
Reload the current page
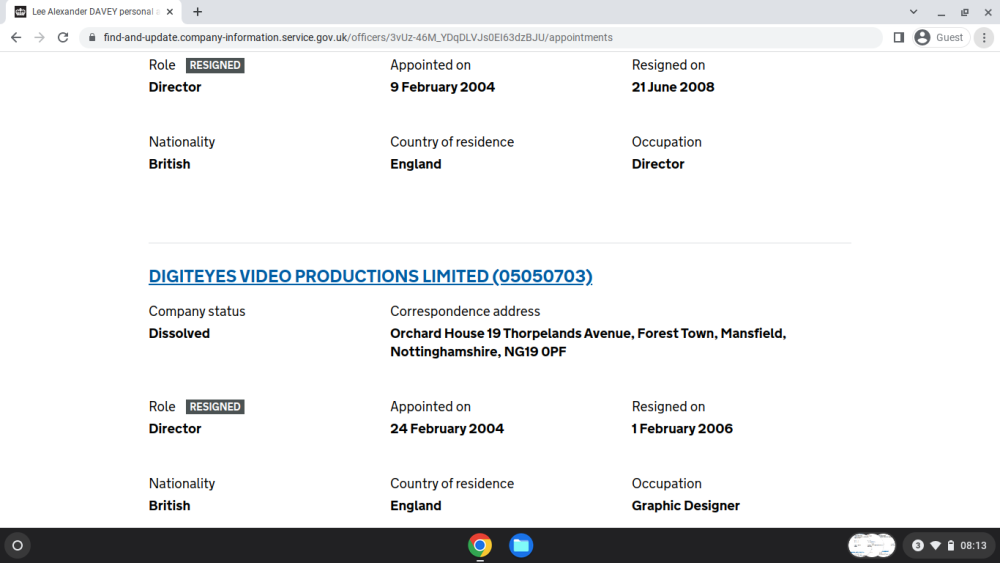click(62, 38)
